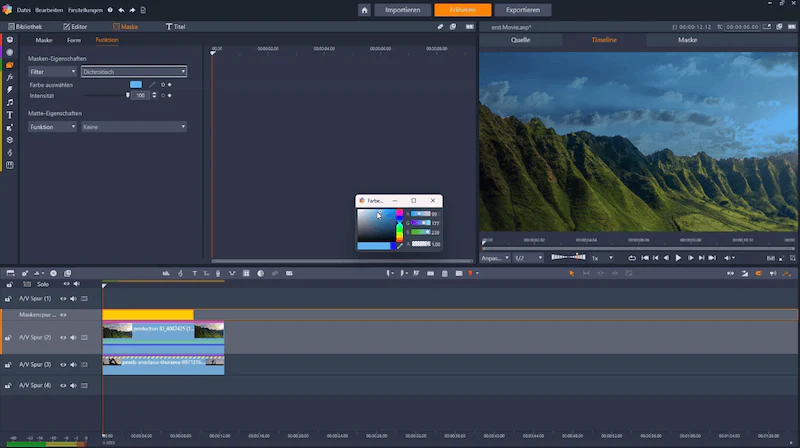Click the hue strip in Farbe dialog
The width and height of the screenshot is (800, 448).
pos(399,226)
